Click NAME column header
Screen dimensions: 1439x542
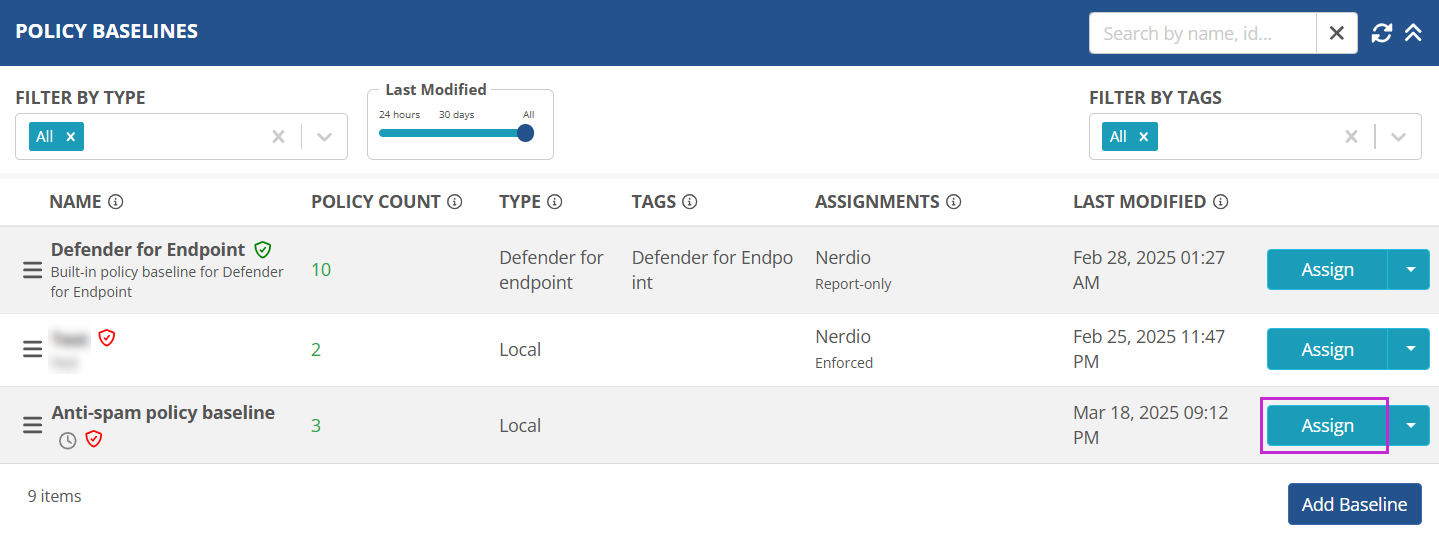(75, 202)
